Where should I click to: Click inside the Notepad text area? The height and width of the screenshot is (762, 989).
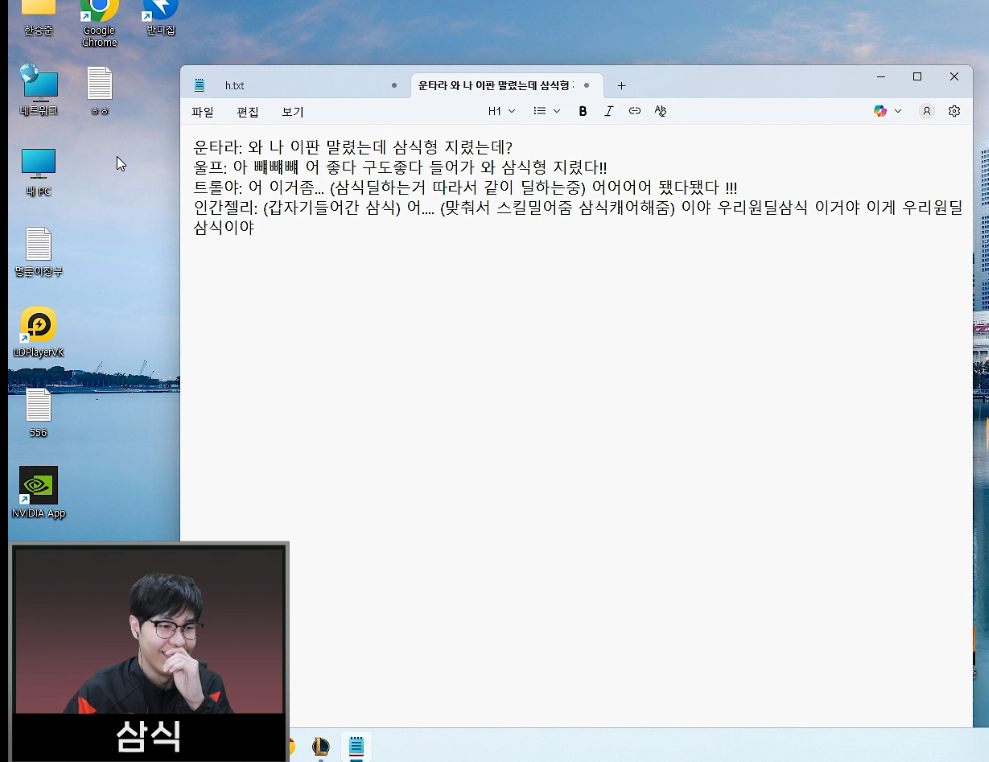click(575, 450)
